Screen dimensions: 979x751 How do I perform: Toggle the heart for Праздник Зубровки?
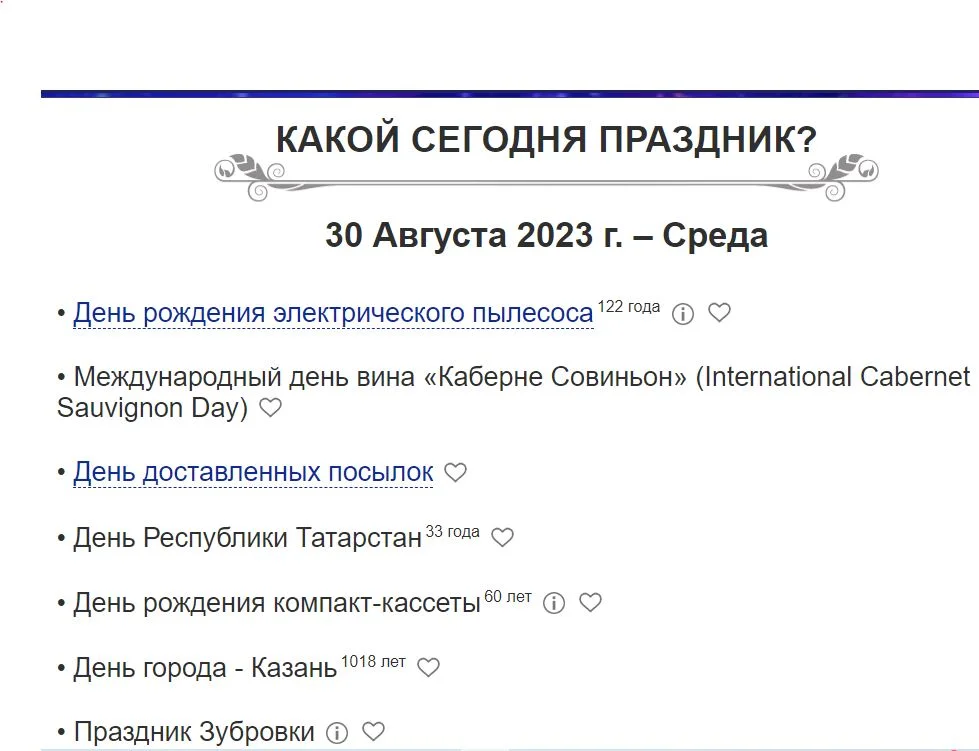[x=375, y=731]
